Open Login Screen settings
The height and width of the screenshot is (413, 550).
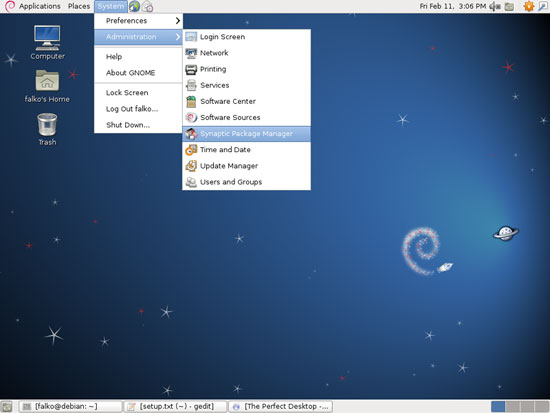coord(247,37)
